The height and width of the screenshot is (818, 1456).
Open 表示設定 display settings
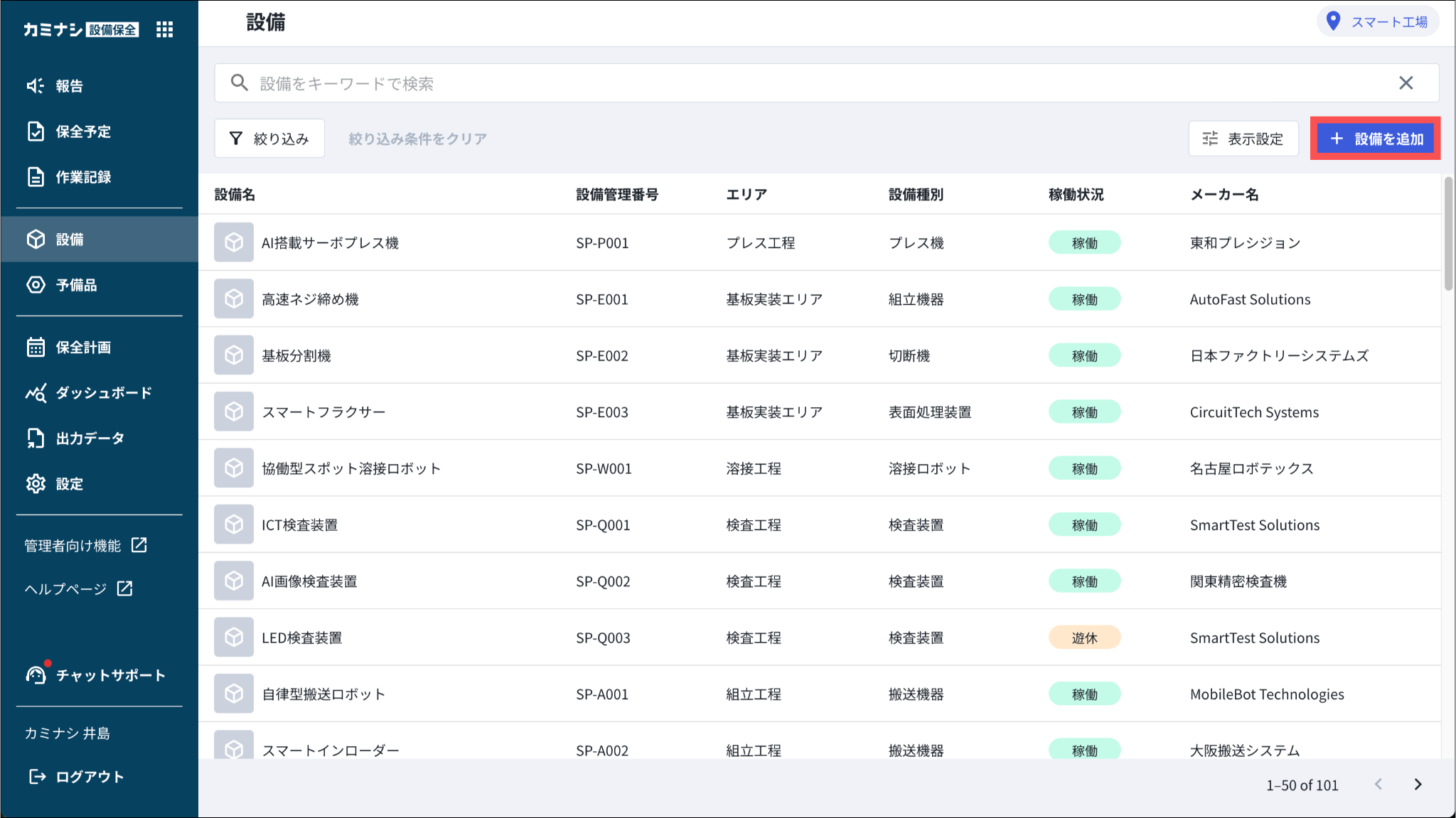point(1243,139)
